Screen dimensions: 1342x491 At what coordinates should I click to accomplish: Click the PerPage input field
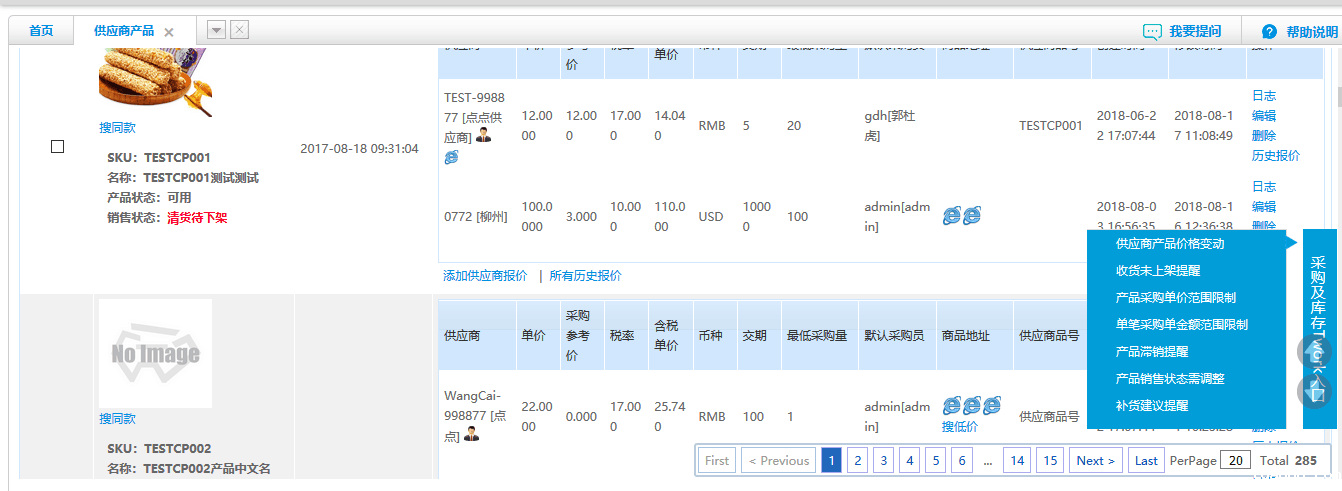tap(1235, 461)
